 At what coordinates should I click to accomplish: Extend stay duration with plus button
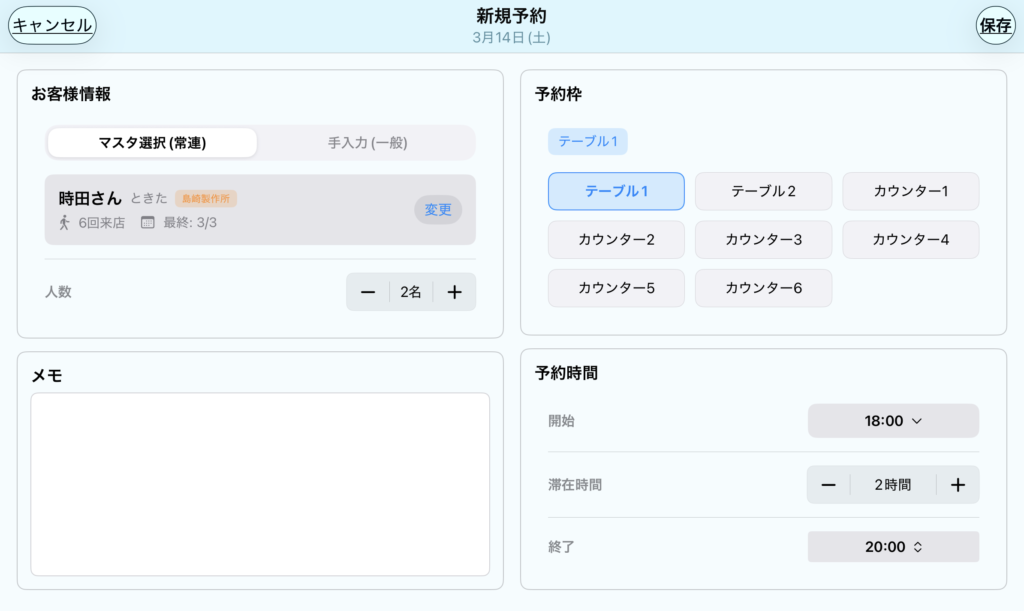tap(957, 485)
